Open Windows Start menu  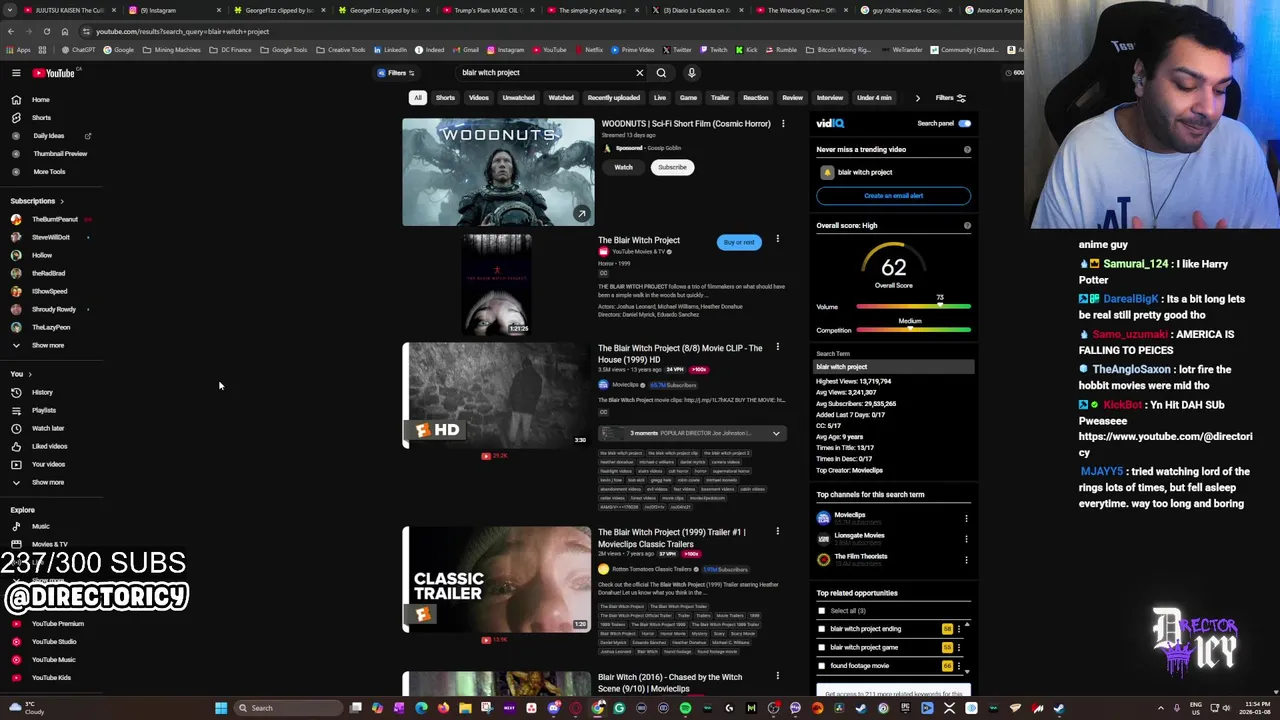click(x=221, y=708)
